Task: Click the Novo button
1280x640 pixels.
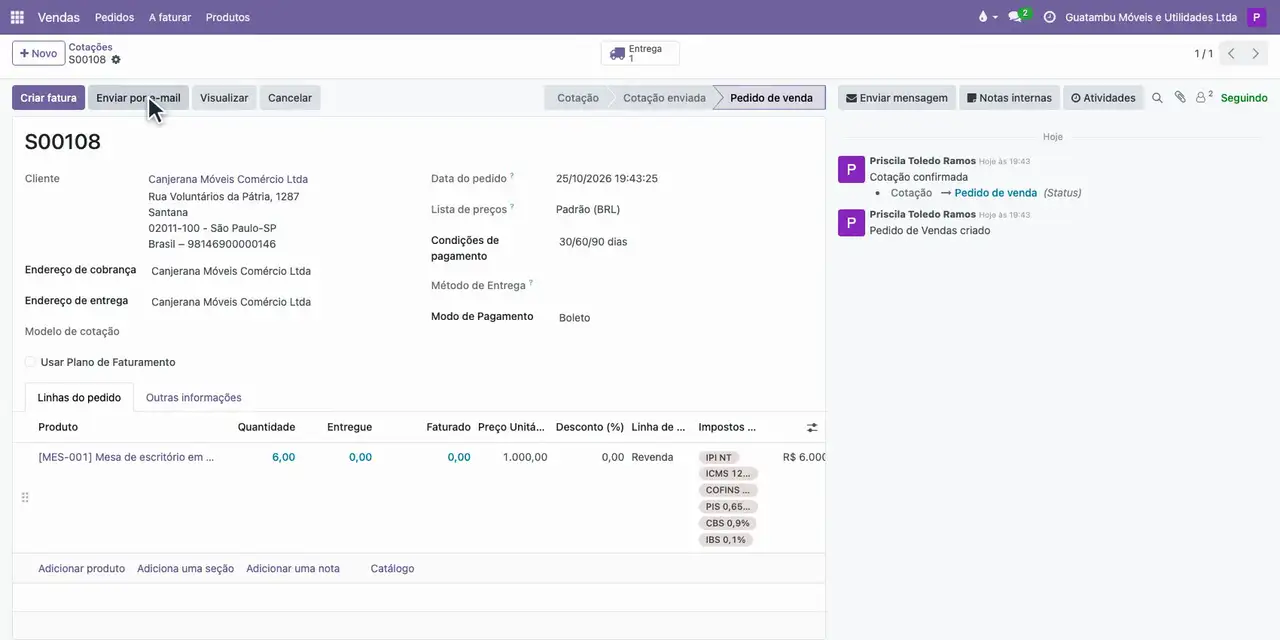Action: pos(38,54)
